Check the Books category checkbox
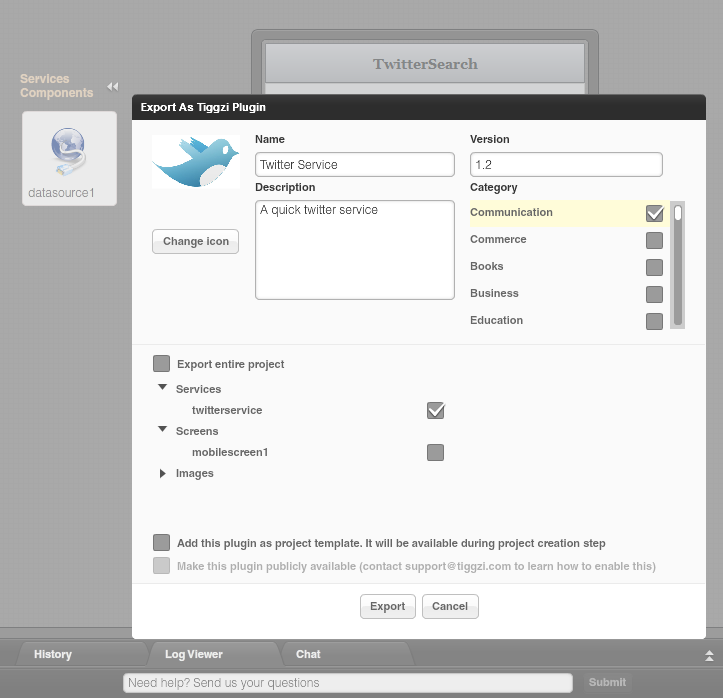Screen dimensions: 723x698 654,267
